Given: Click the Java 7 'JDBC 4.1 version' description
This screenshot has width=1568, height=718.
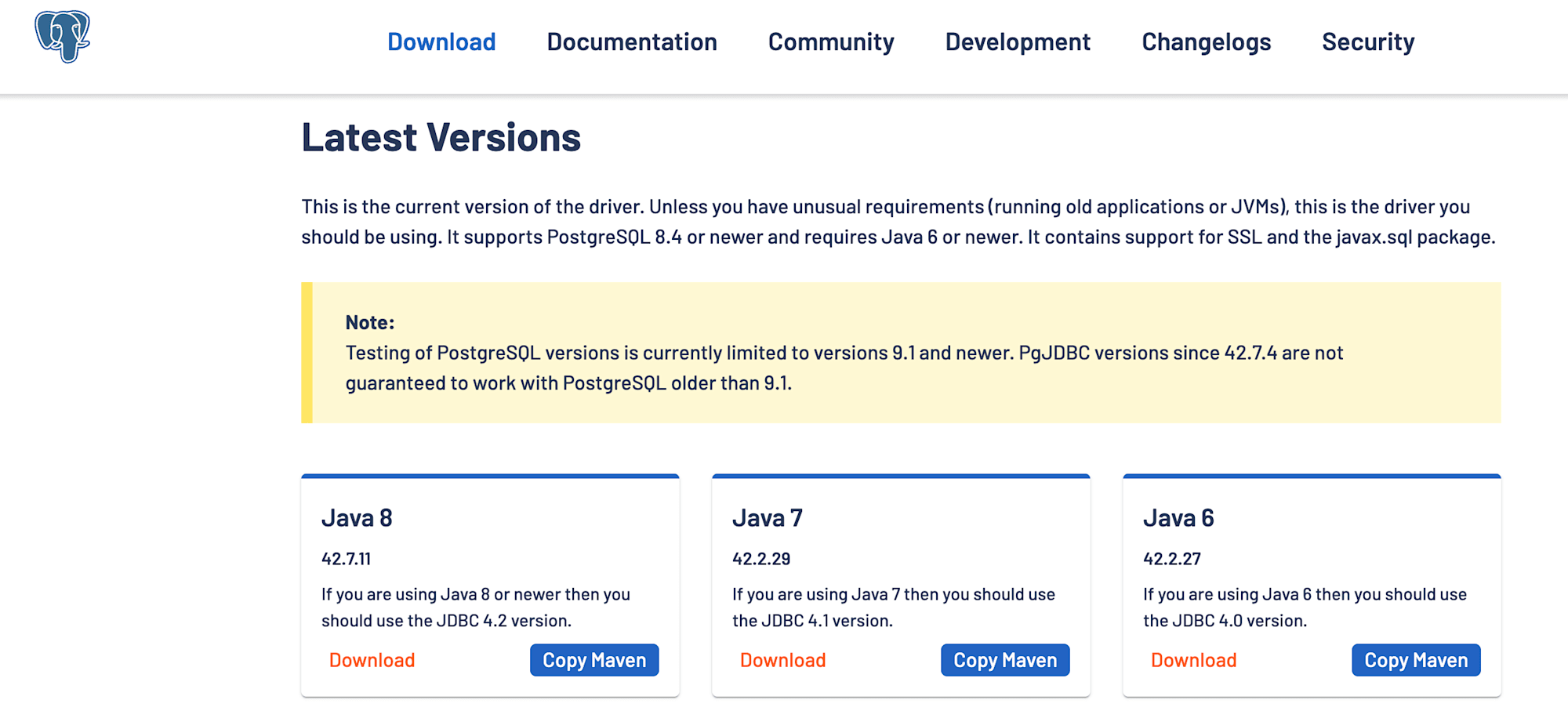Looking at the screenshot, I should click(x=894, y=607).
